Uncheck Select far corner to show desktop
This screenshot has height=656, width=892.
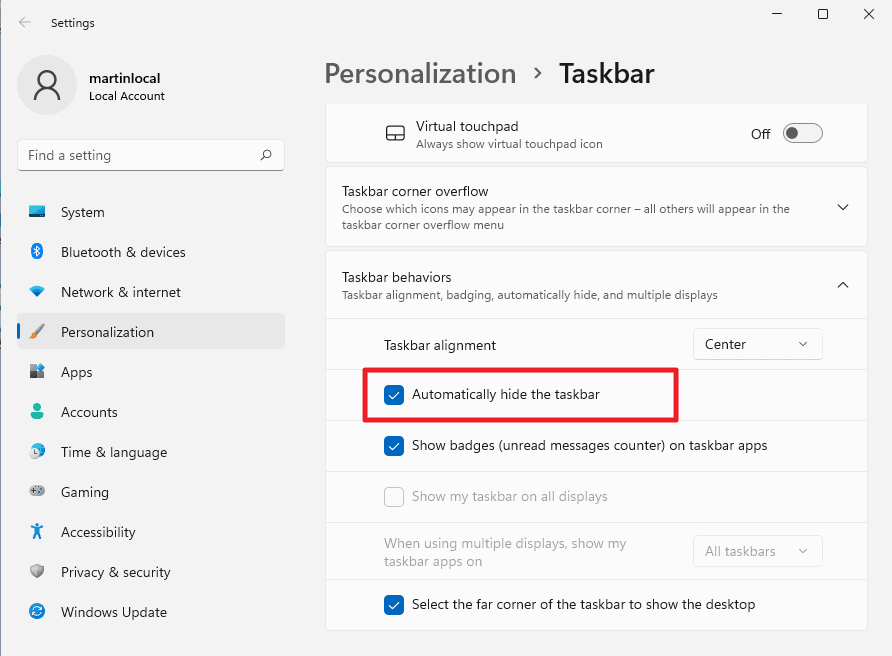pyautogui.click(x=394, y=605)
